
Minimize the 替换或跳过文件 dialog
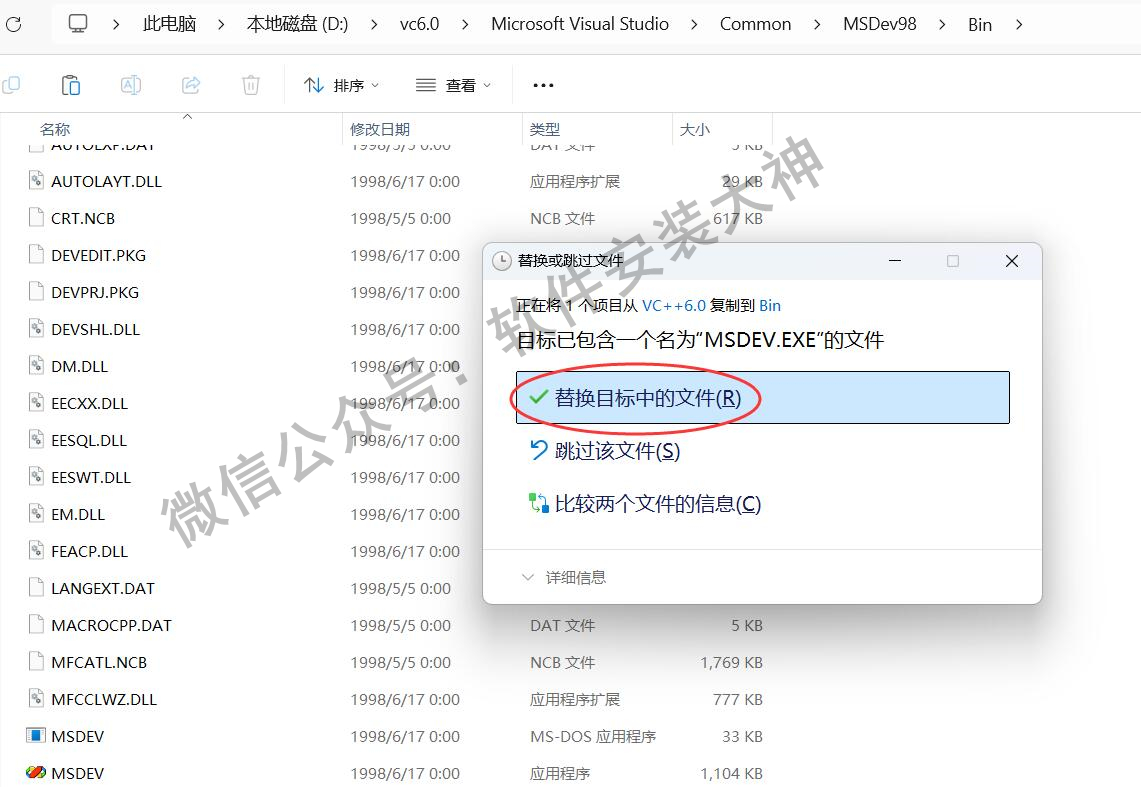895,260
